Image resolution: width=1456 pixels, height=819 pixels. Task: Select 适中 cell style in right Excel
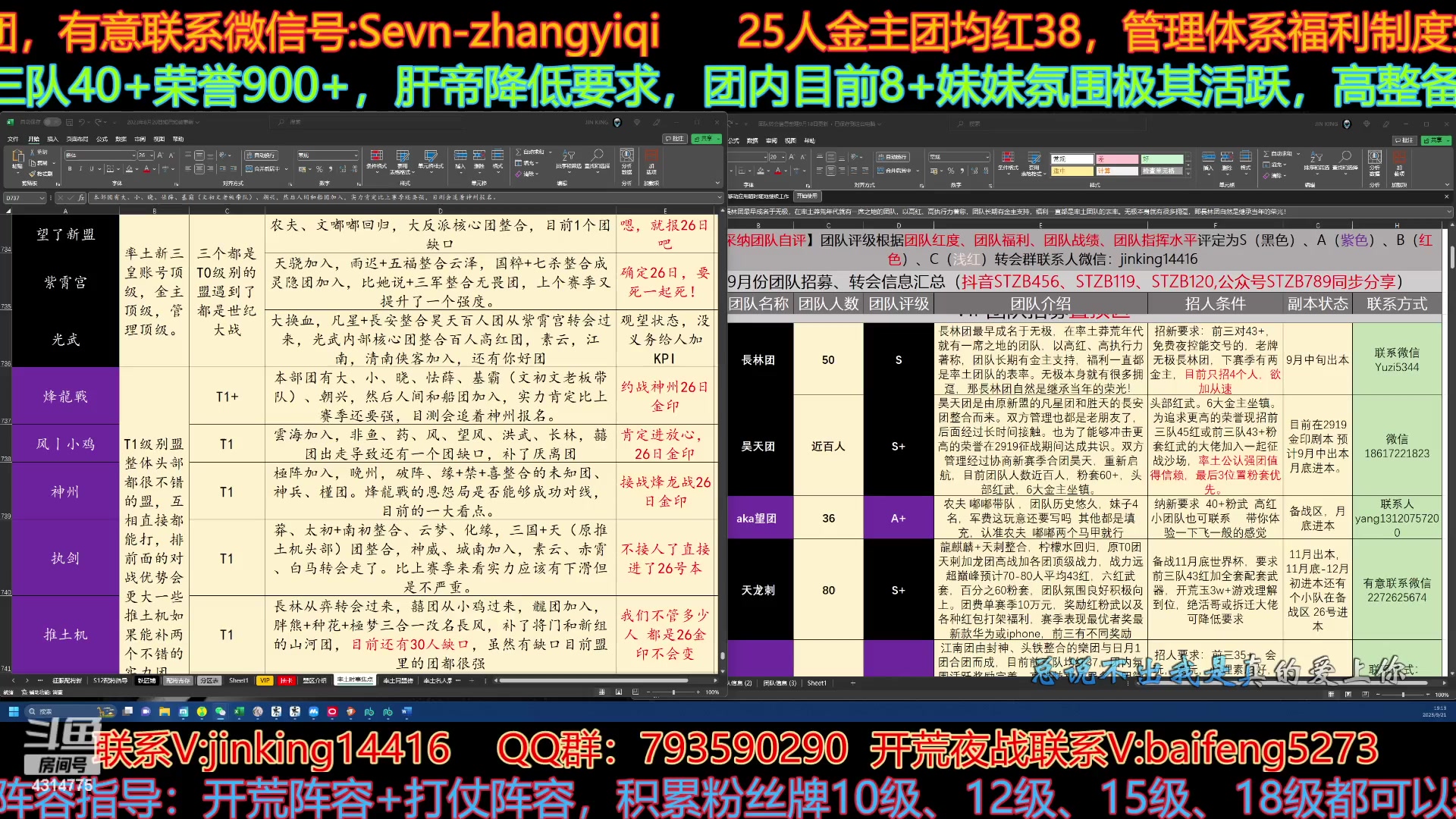[x=1072, y=171]
